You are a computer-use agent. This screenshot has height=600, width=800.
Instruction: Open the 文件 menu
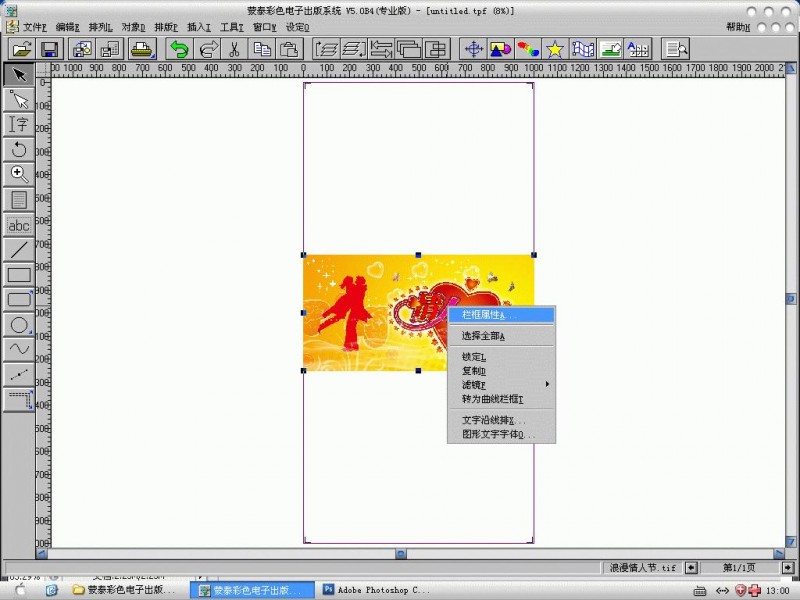click(x=35, y=27)
